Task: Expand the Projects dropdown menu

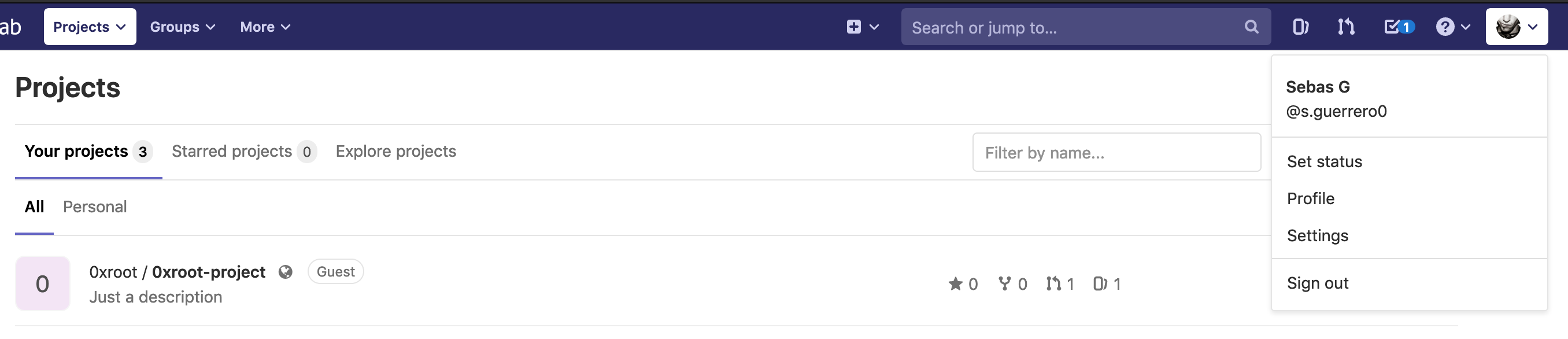Action: click(x=90, y=27)
